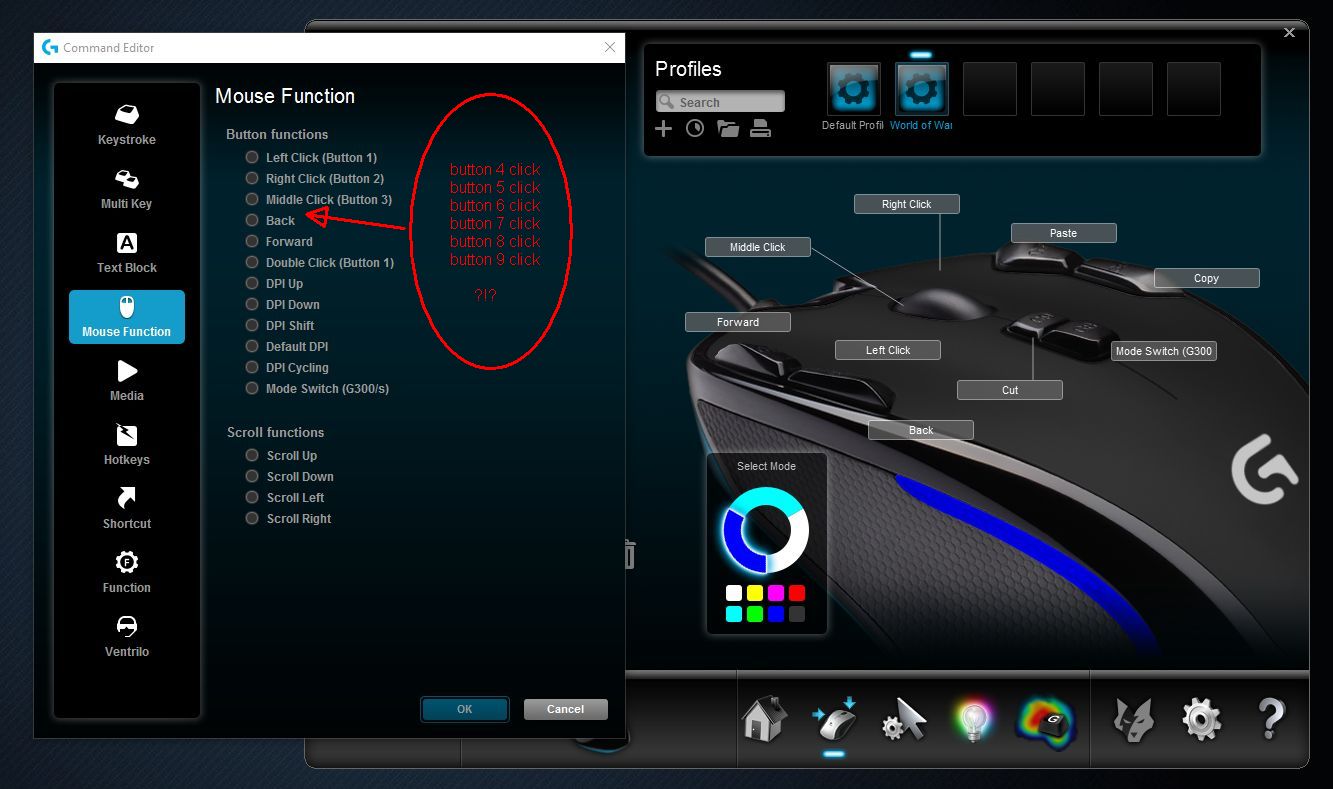Select Middle Click (Button 3) radio
Viewport: 1333px width, 789px height.
[252, 199]
